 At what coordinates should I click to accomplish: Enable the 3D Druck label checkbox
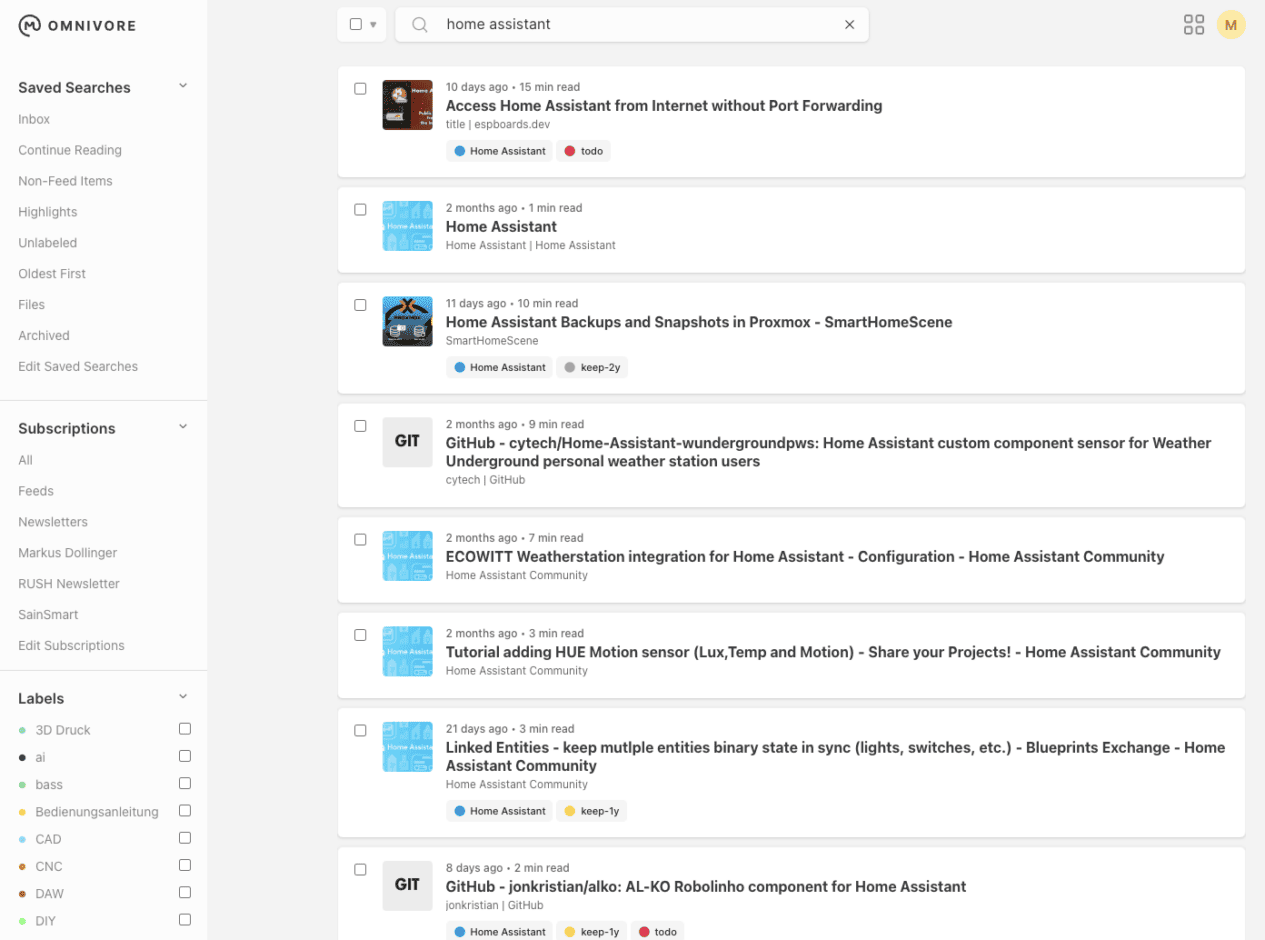pos(184,729)
